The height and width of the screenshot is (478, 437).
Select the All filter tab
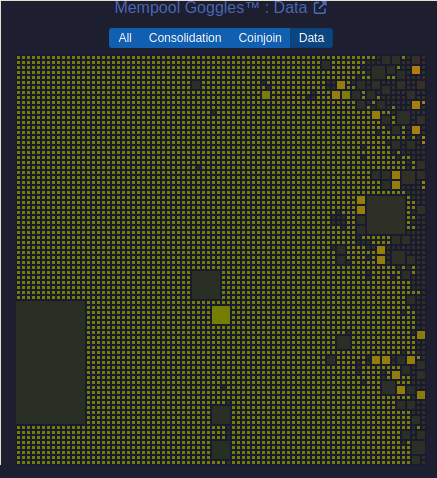(x=125, y=38)
